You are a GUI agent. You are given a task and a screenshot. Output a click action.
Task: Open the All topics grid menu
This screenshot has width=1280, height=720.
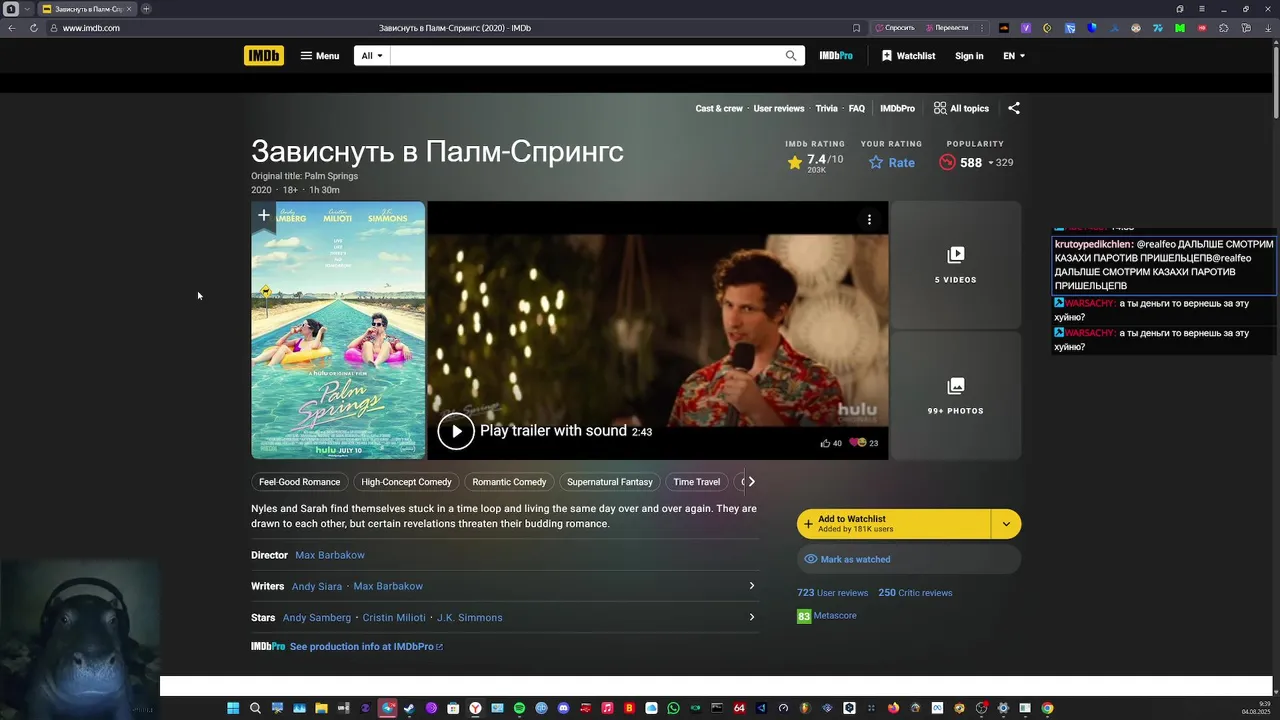961,108
